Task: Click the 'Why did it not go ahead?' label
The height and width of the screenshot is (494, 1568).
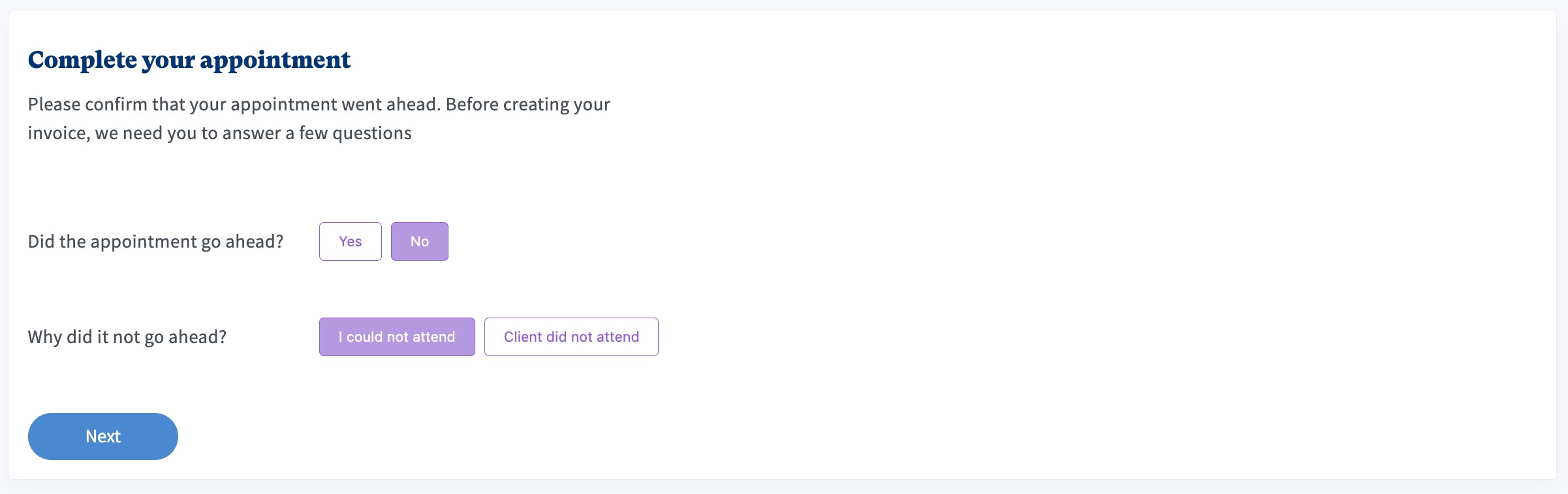Action: [127, 337]
